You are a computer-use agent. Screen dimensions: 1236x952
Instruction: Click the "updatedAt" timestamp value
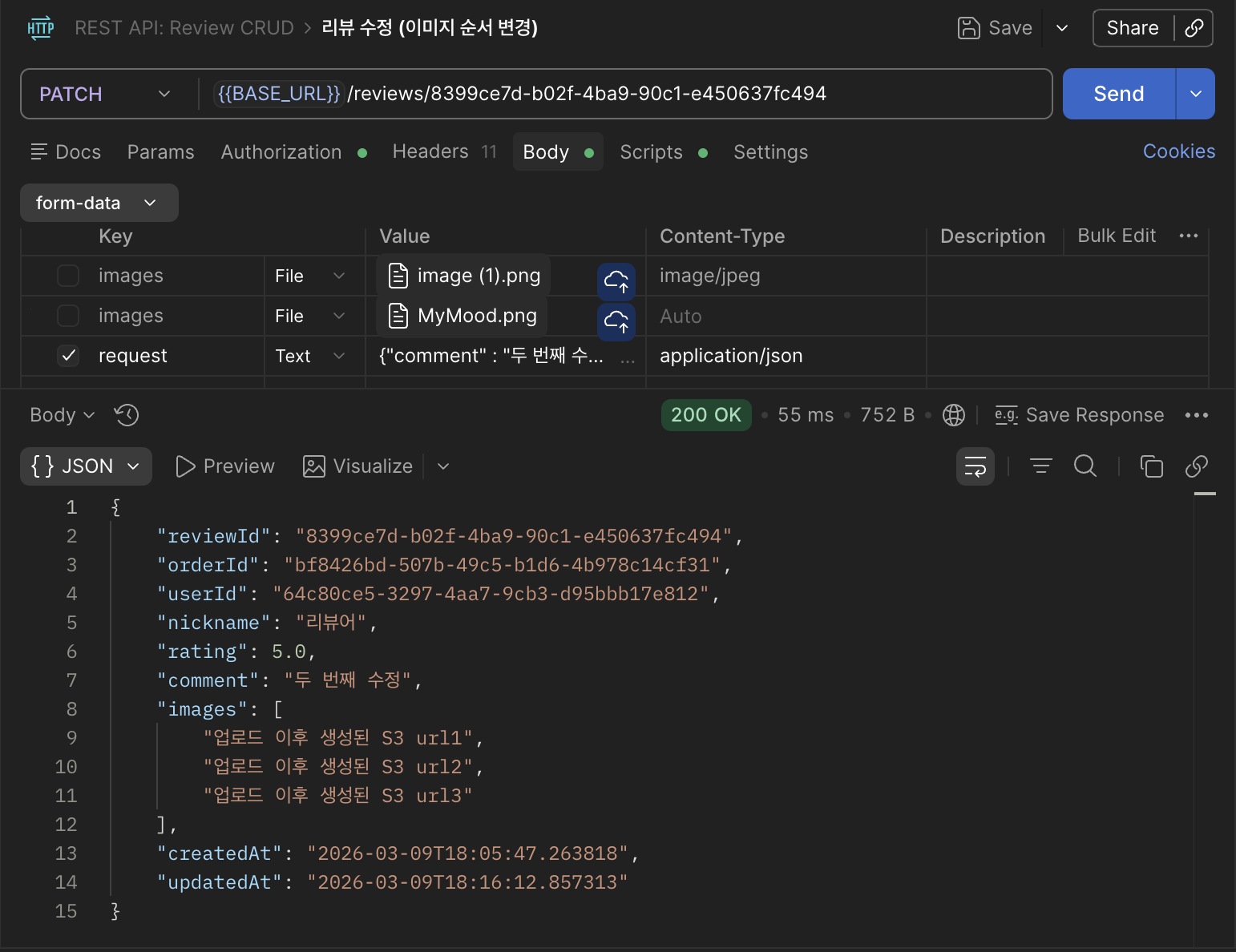coord(467,882)
